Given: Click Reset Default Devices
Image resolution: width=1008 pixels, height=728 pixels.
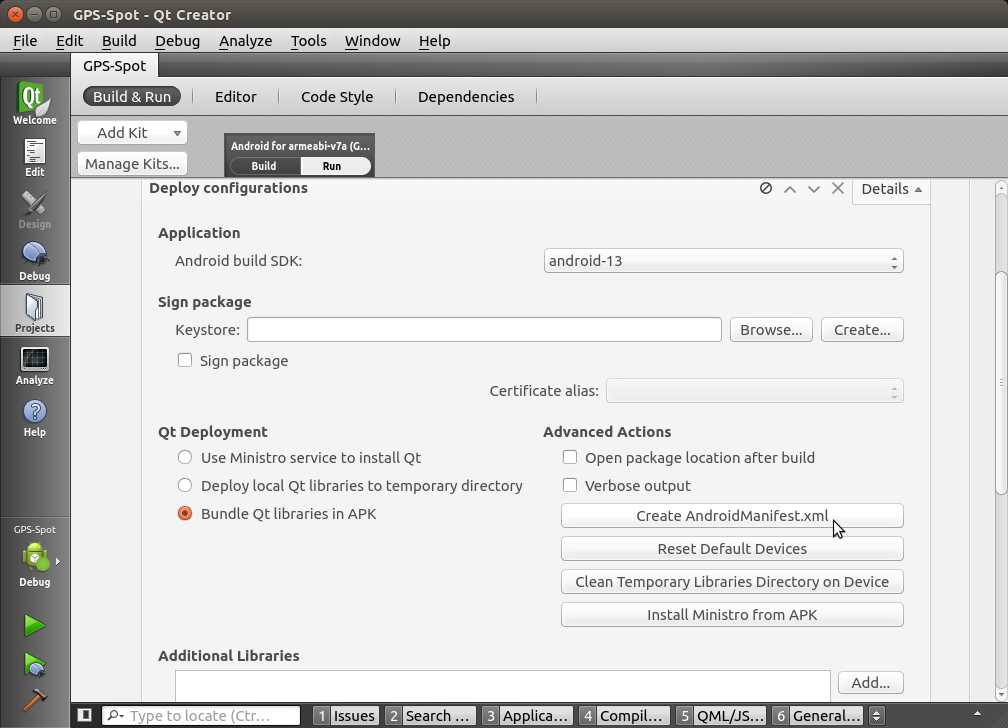Looking at the screenshot, I should point(732,549).
